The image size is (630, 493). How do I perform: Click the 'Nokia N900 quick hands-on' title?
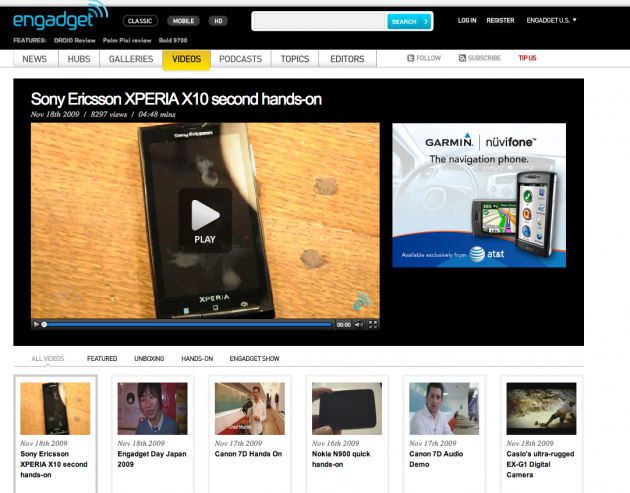click(x=341, y=459)
